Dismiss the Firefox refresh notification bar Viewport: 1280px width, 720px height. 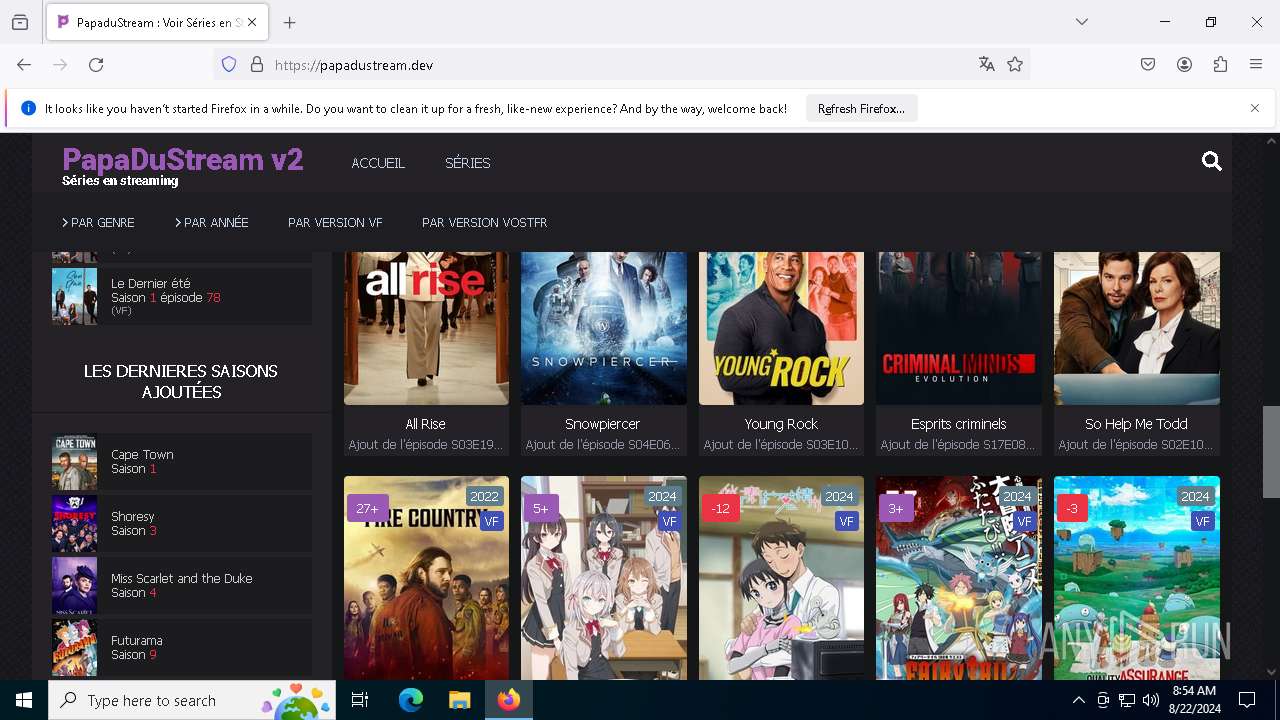pos(1255,108)
